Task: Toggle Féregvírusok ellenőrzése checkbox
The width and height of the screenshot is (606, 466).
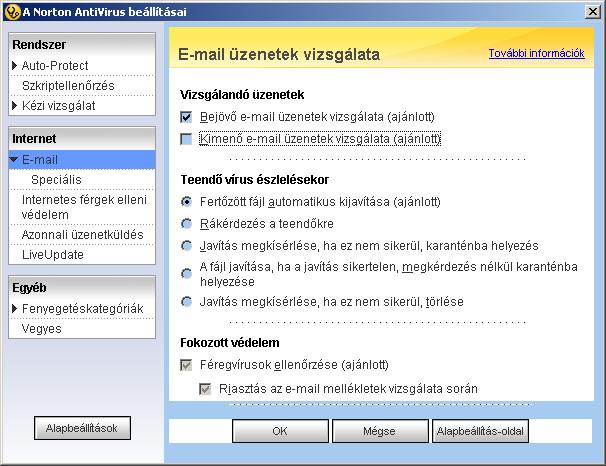Action: click(x=186, y=365)
